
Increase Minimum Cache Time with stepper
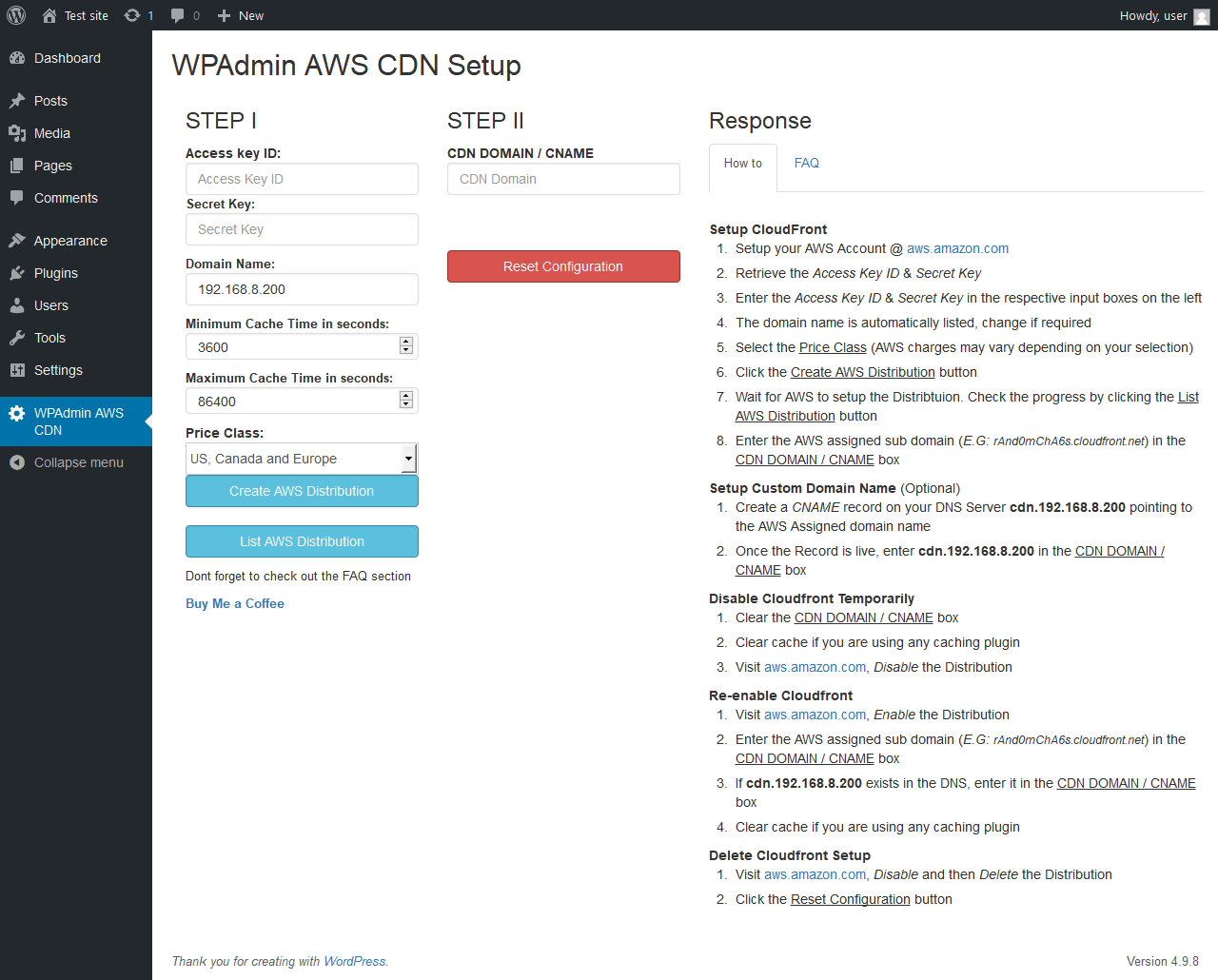[406, 342]
